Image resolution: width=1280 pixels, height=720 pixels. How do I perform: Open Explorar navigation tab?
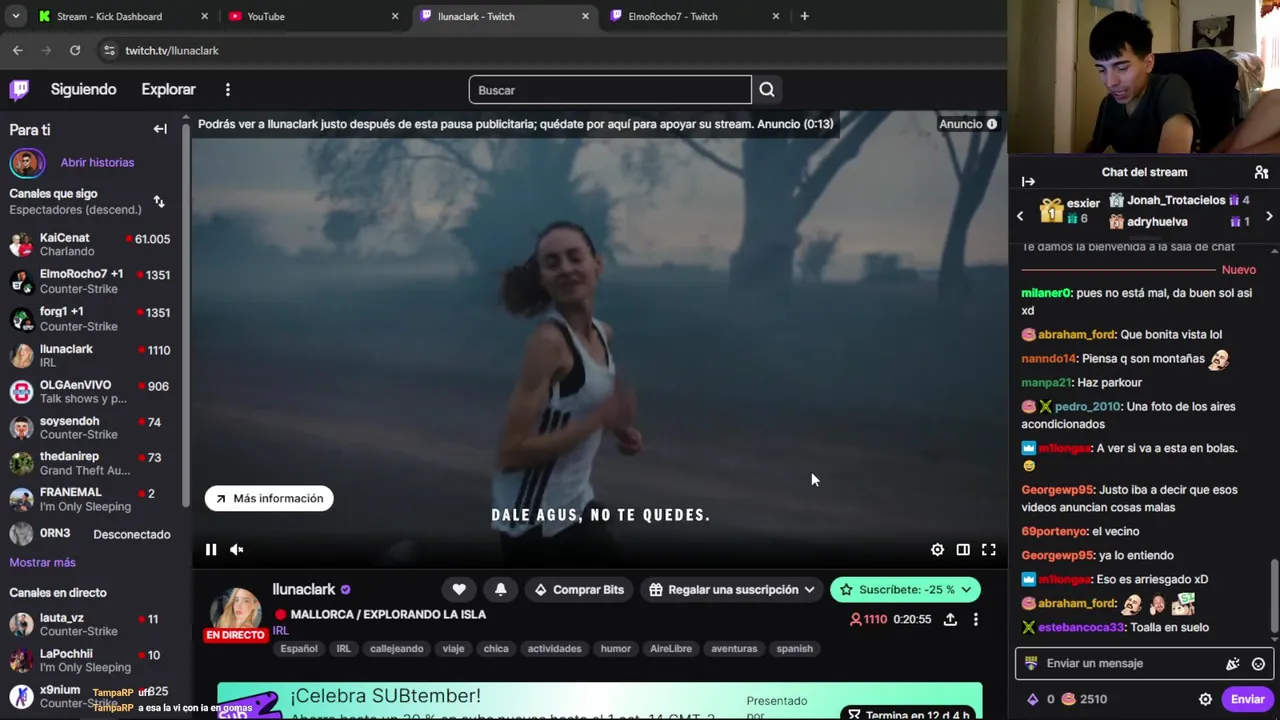click(x=169, y=90)
